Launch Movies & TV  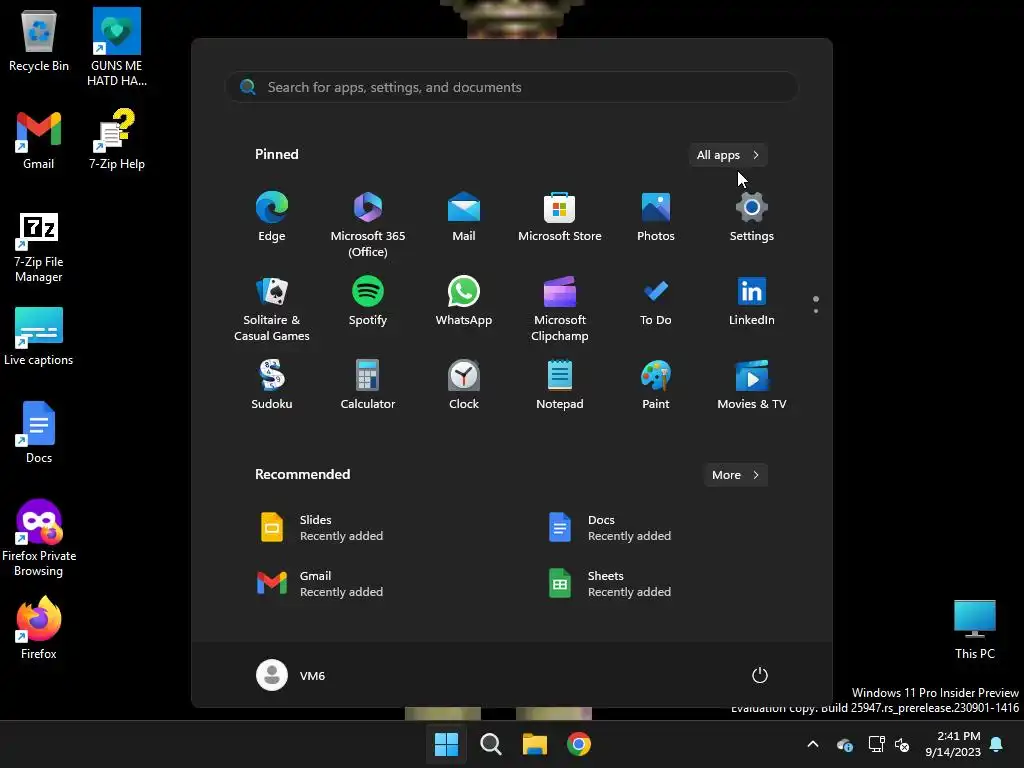pyautogui.click(x=752, y=385)
